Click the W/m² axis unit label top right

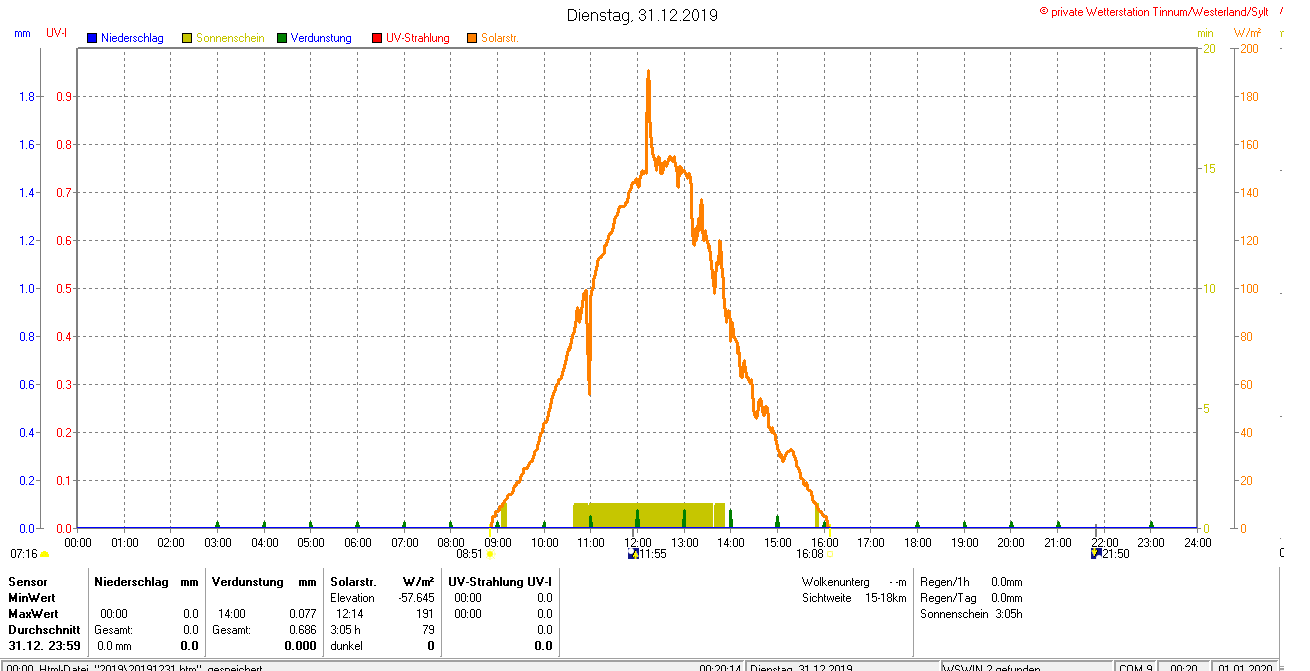tap(1247, 33)
